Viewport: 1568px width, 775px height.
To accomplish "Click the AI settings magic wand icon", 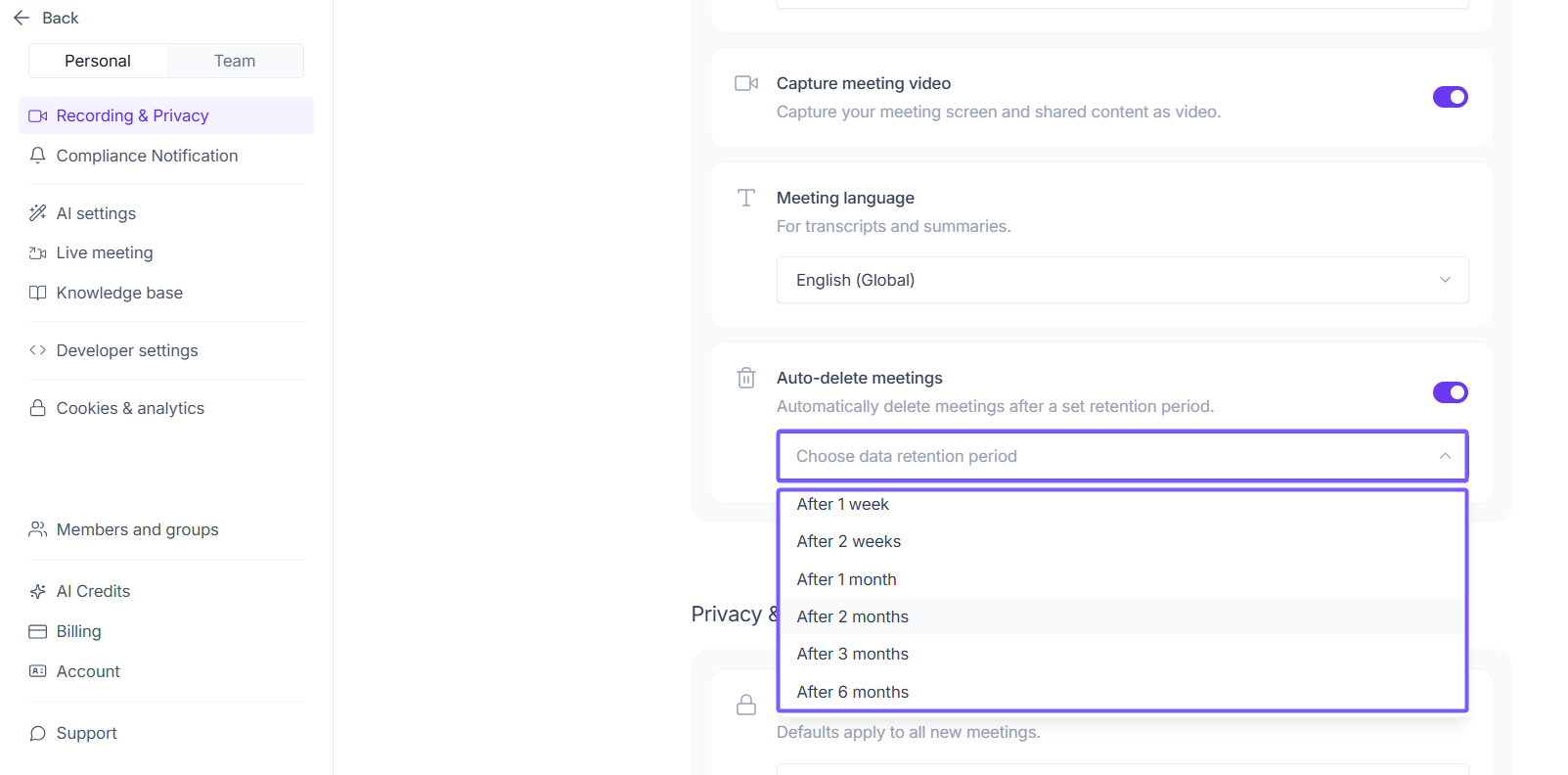I will [38, 213].
